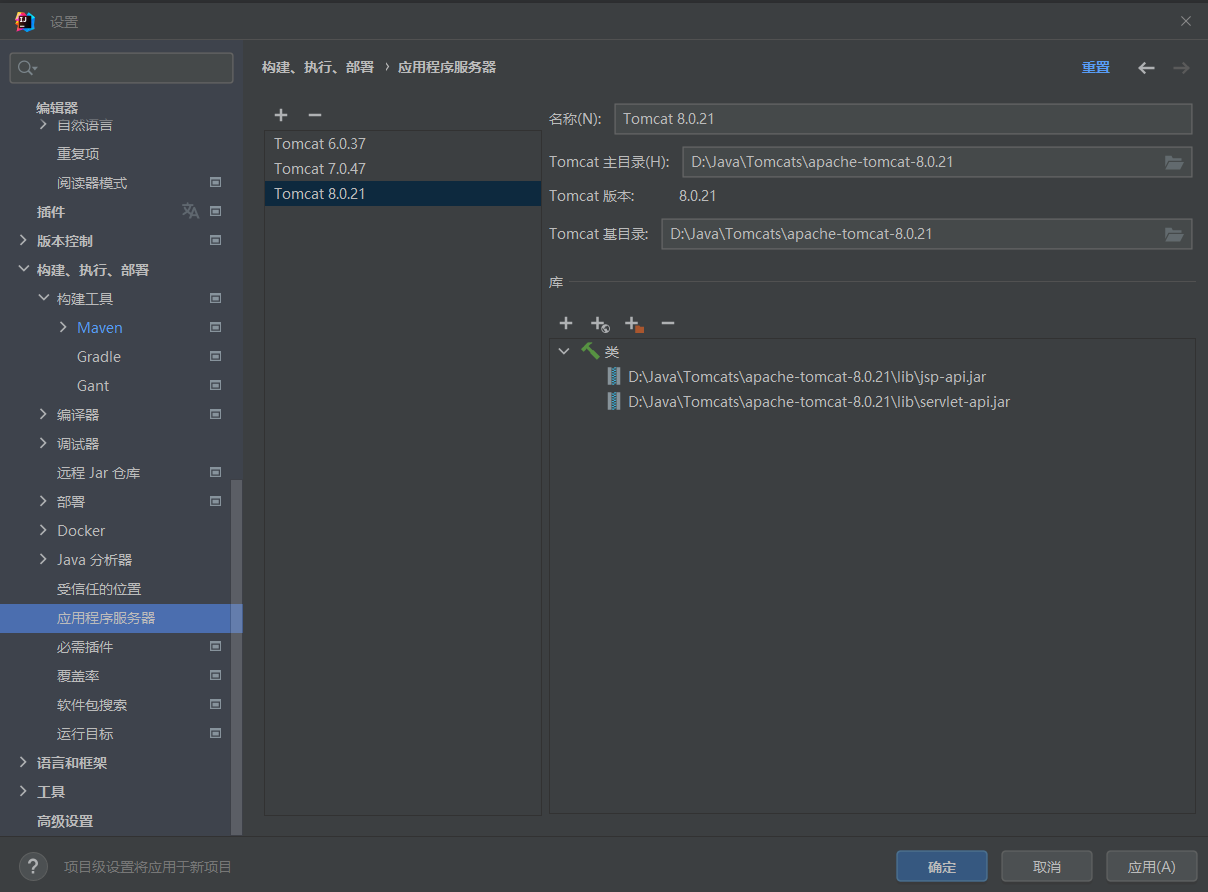Select jsp-api.jar library entry
Screen dimensions: 1208x892
[797, 377]
